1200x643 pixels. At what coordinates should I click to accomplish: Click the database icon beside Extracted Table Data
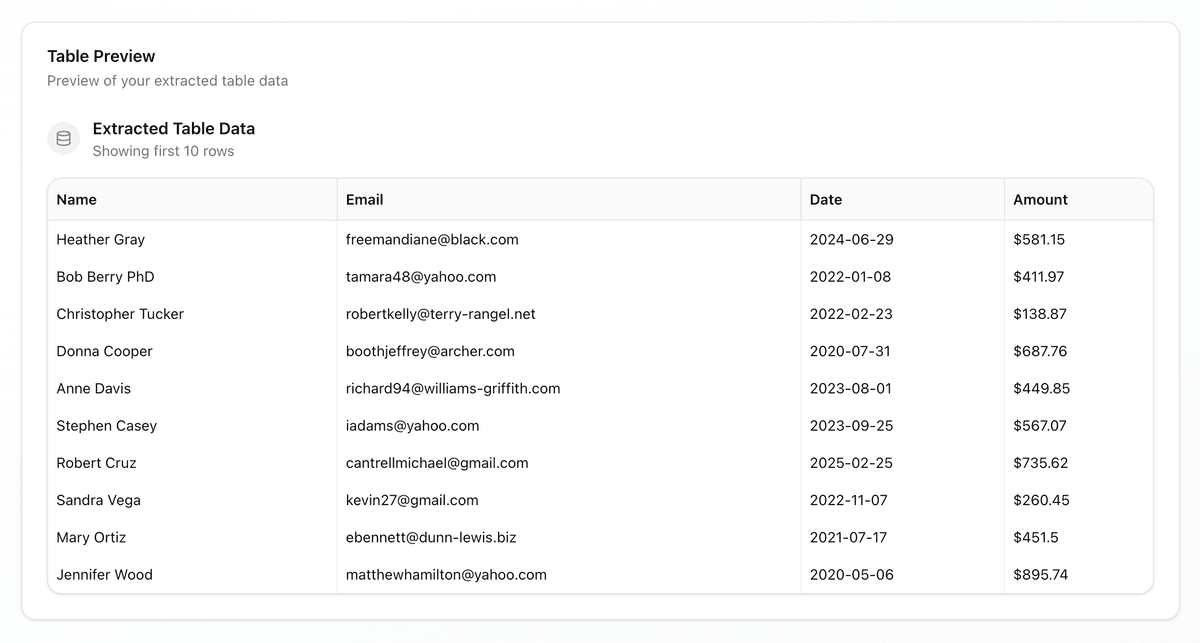[63, 138]
